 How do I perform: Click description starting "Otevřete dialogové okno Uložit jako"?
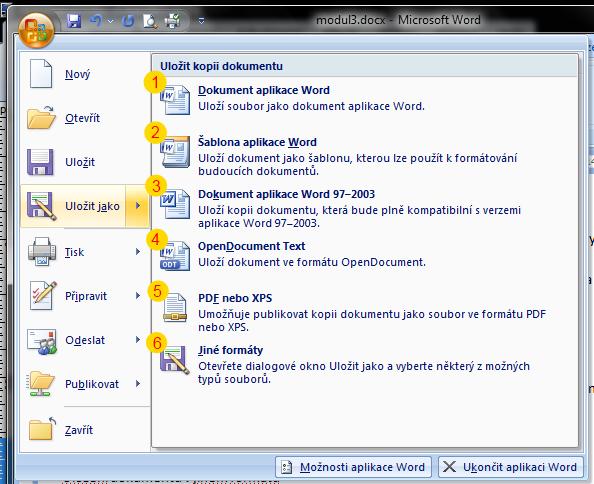click(x=364, y=373)
